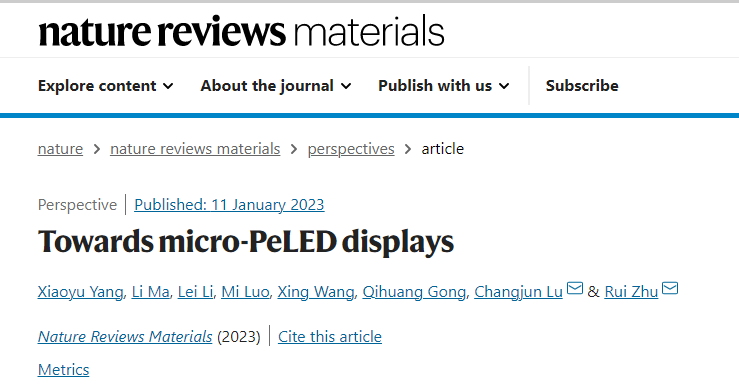Click the italic Nature Reviews Materials journal link
This screenshot has width=739, height=388.
tap(125, 337)
